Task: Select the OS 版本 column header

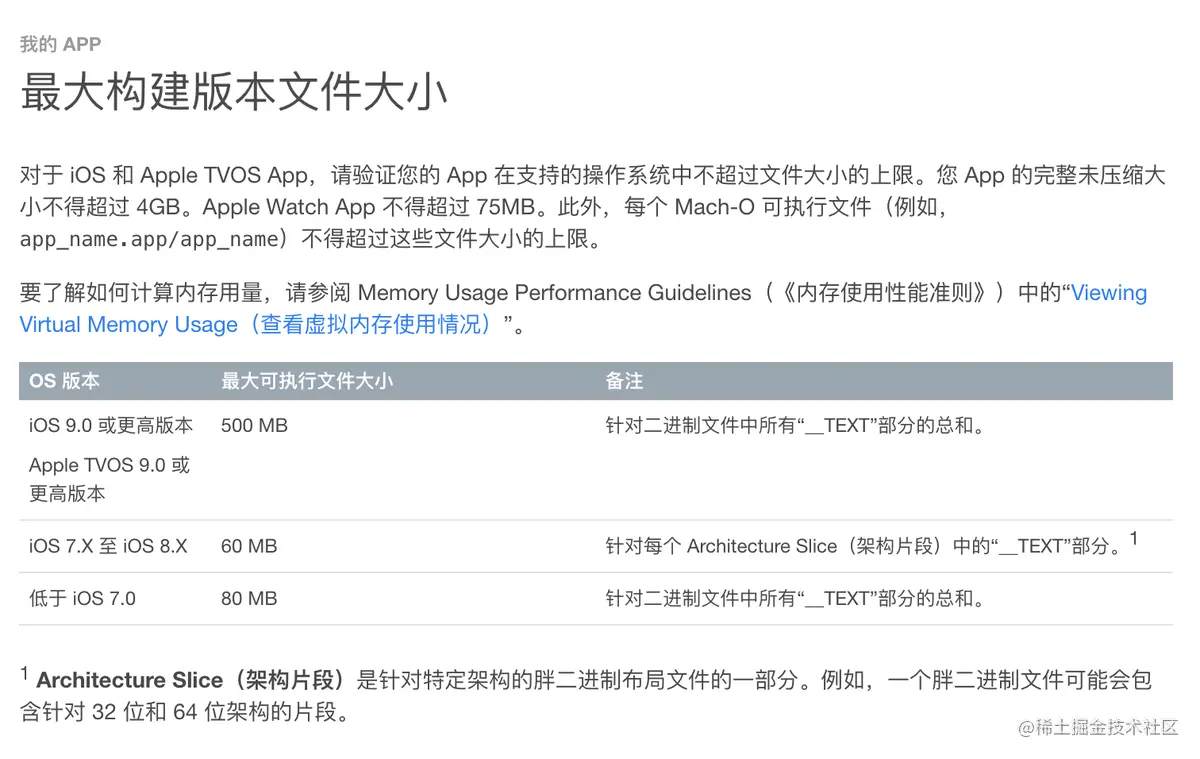Action: tap(64, 381)
